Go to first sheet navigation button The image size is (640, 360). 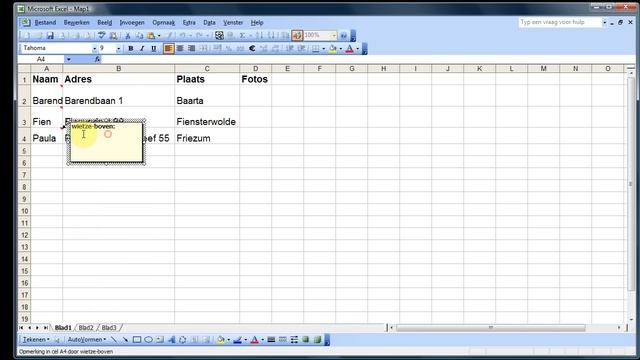click(21, 328)
